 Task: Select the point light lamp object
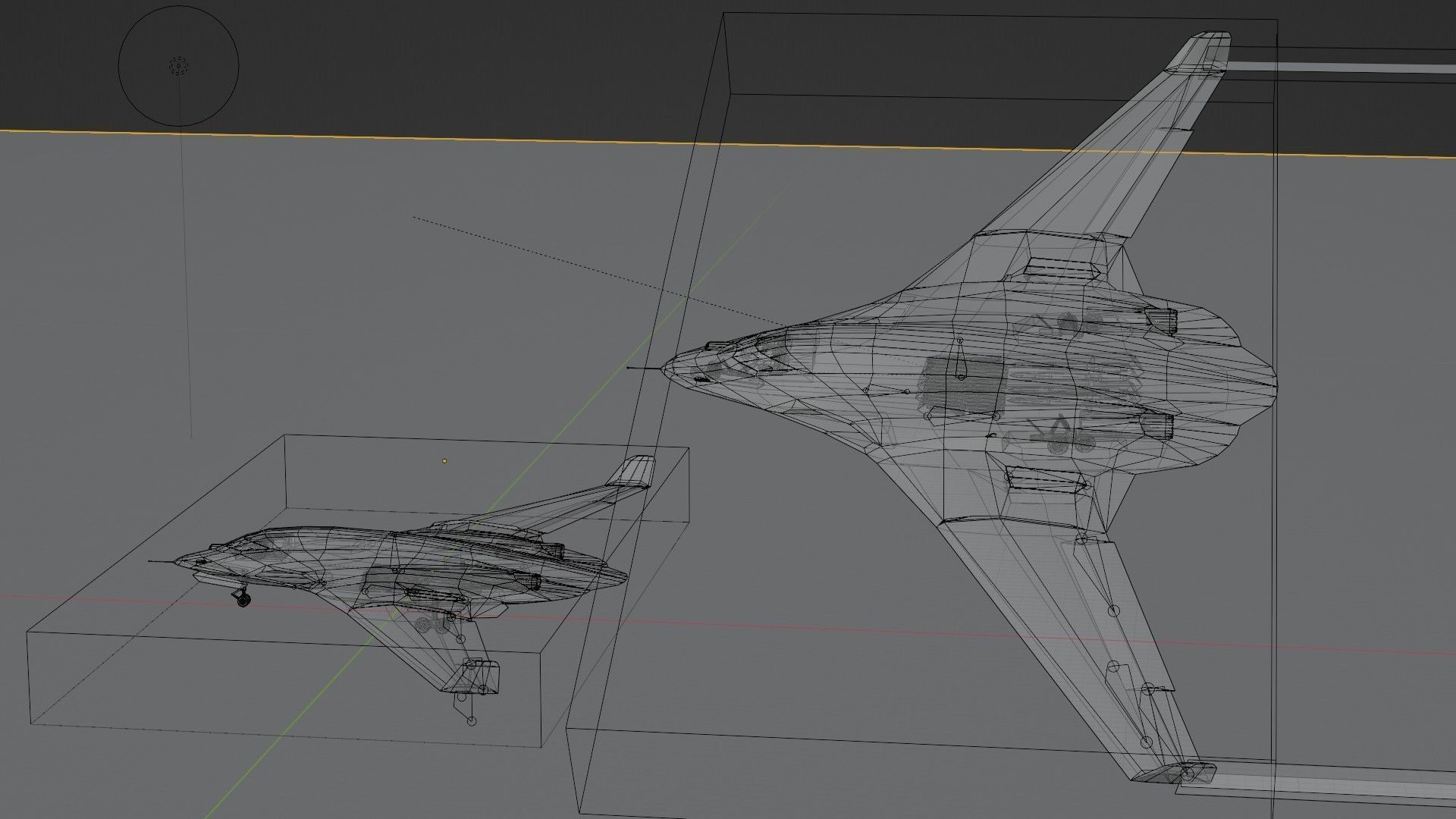coord(178,66)
